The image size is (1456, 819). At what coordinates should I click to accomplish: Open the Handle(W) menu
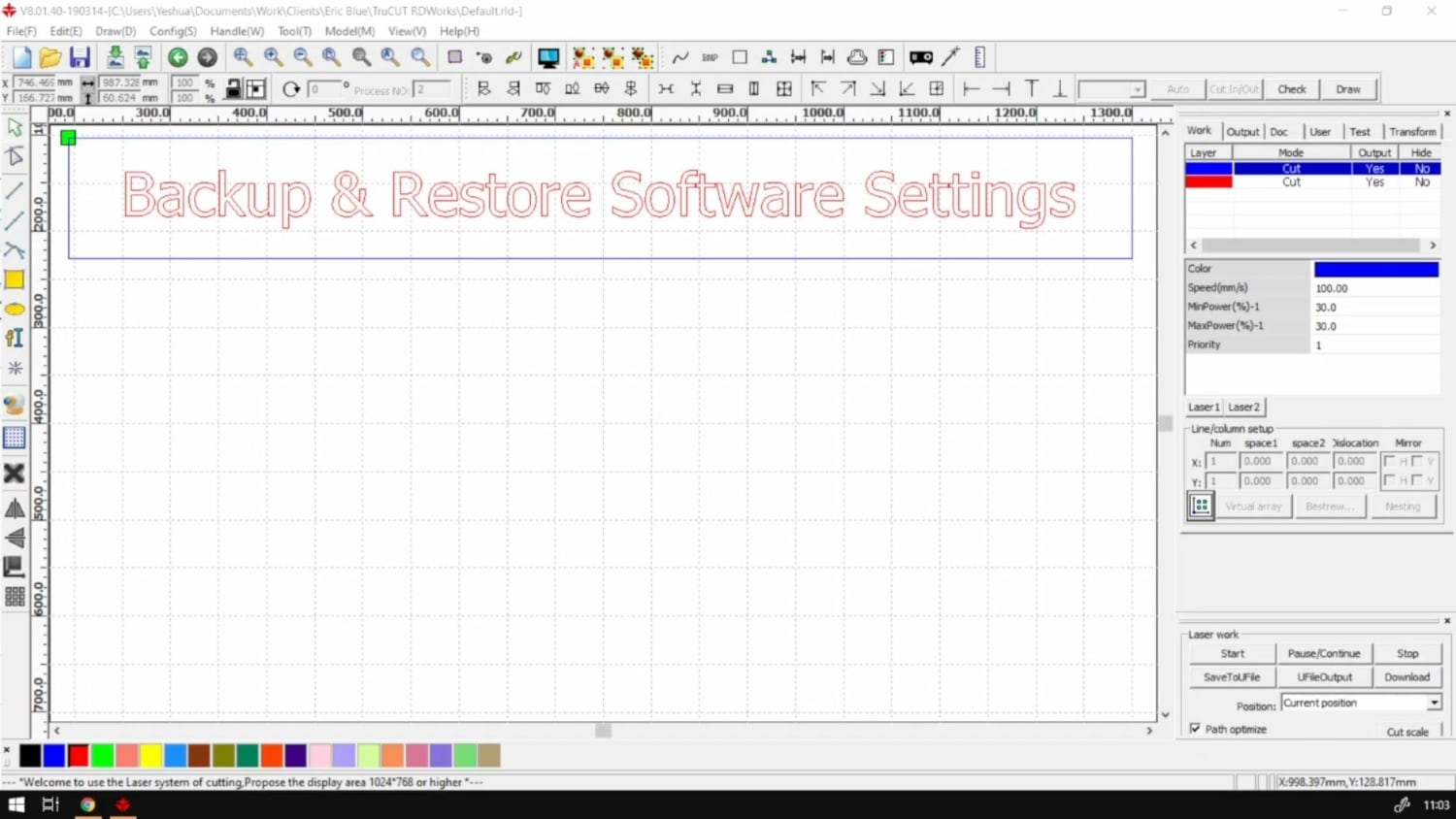pos(237,31)
